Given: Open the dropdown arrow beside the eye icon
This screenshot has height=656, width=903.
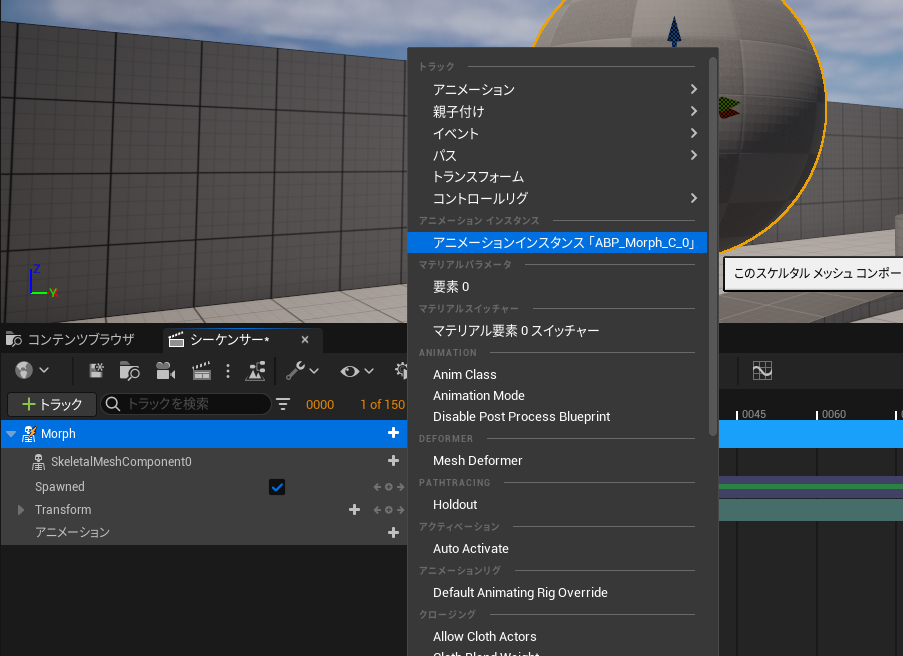Looking at the screenshot, I should [369, 371].
